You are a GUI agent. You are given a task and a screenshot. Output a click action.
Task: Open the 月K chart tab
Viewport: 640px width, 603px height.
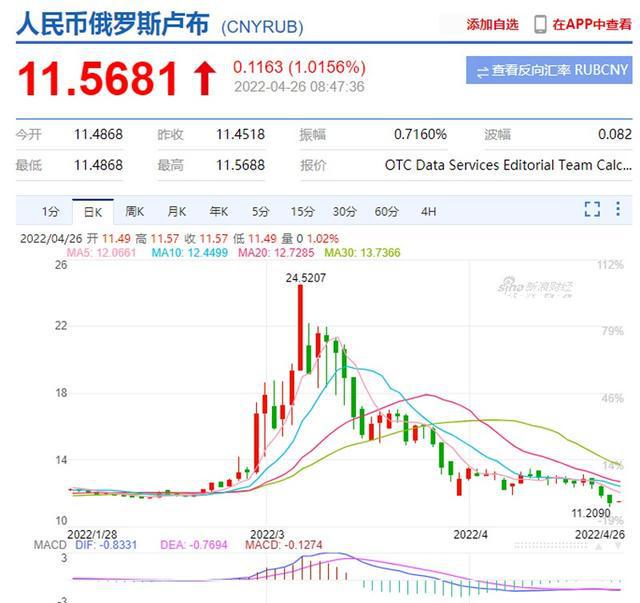pyautogui.click(x=177, y=211)
